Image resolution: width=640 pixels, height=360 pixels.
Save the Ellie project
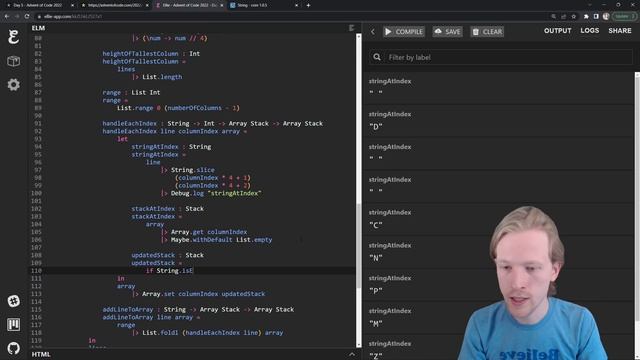pos(447,31)
